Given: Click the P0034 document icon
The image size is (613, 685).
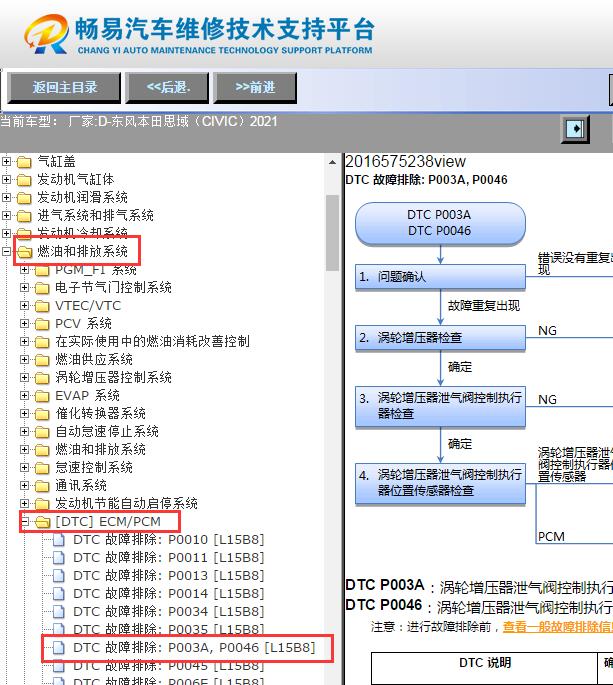Looking at the screenshot, I should 59,612.
